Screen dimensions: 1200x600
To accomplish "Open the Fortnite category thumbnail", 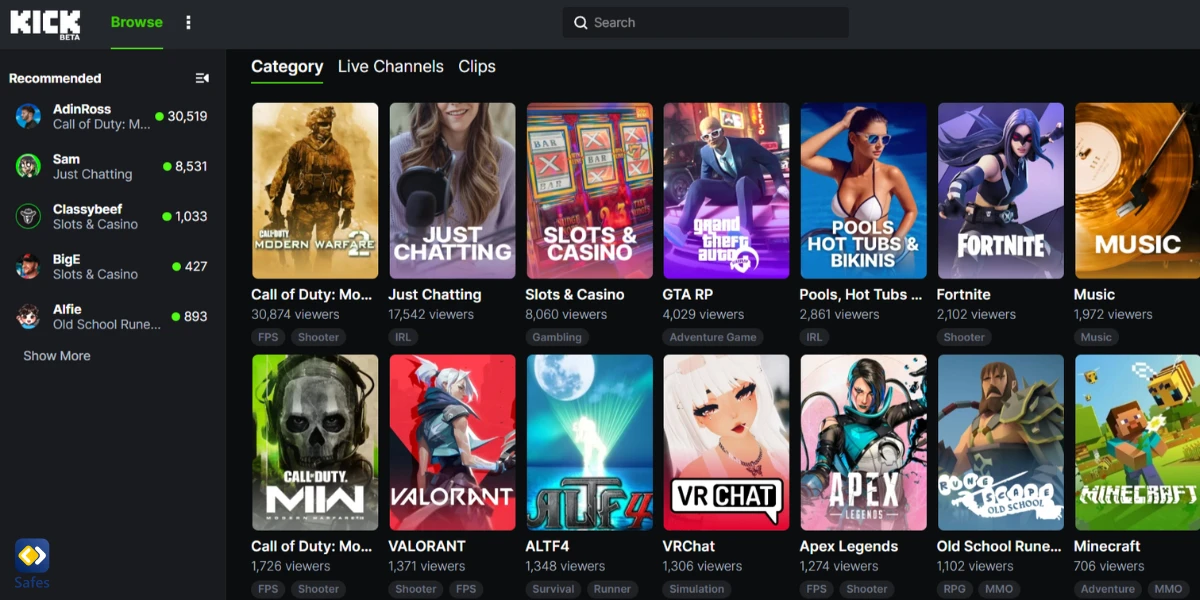I will [1000, 191].
